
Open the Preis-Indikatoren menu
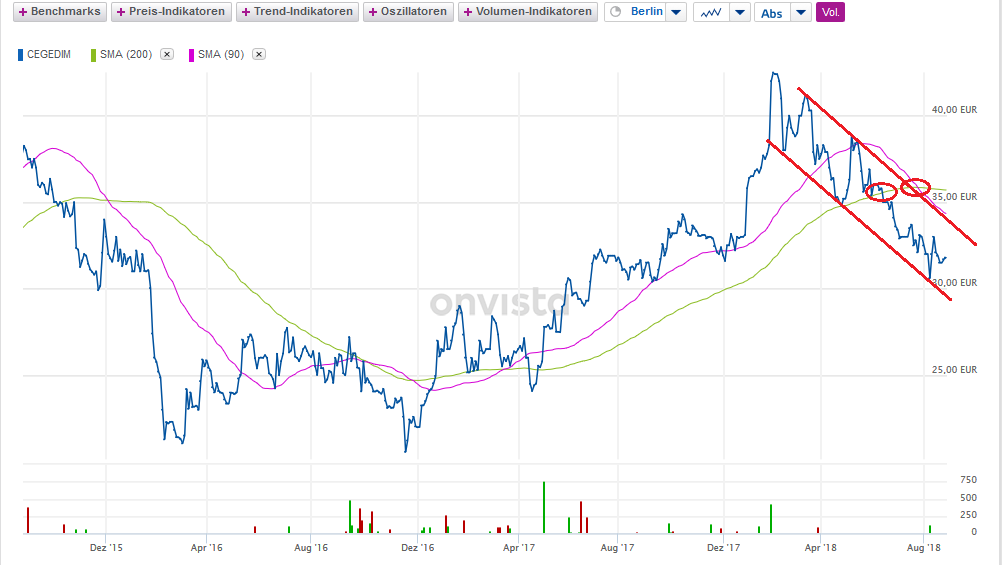point(170,12)
